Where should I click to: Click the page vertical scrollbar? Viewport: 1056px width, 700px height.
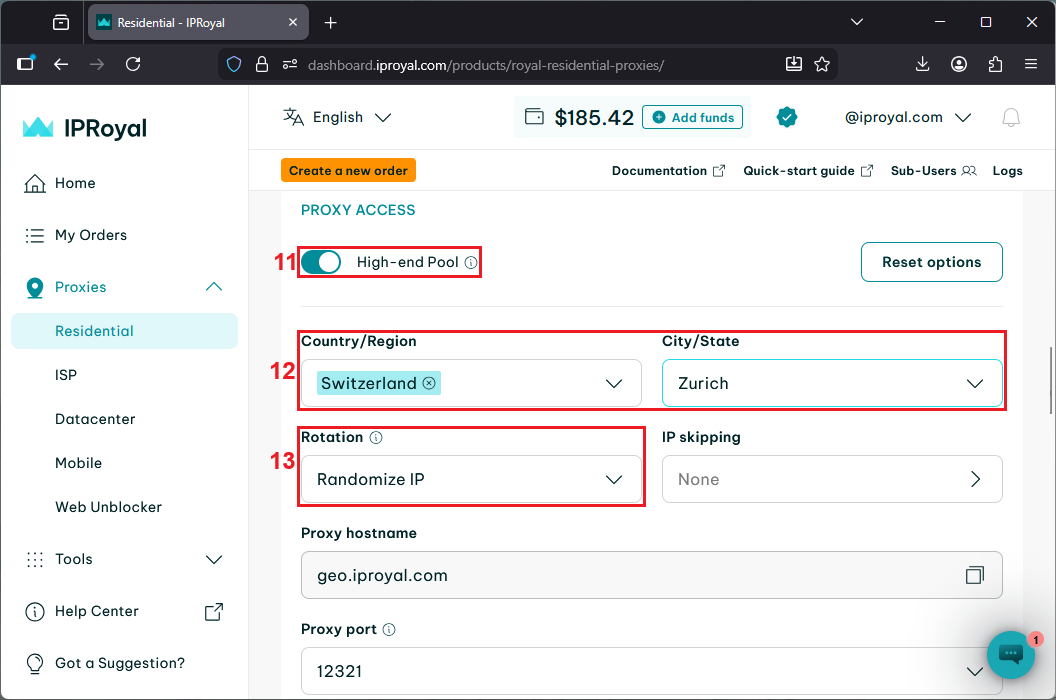pyautogui.click(x=1051, y=381)
